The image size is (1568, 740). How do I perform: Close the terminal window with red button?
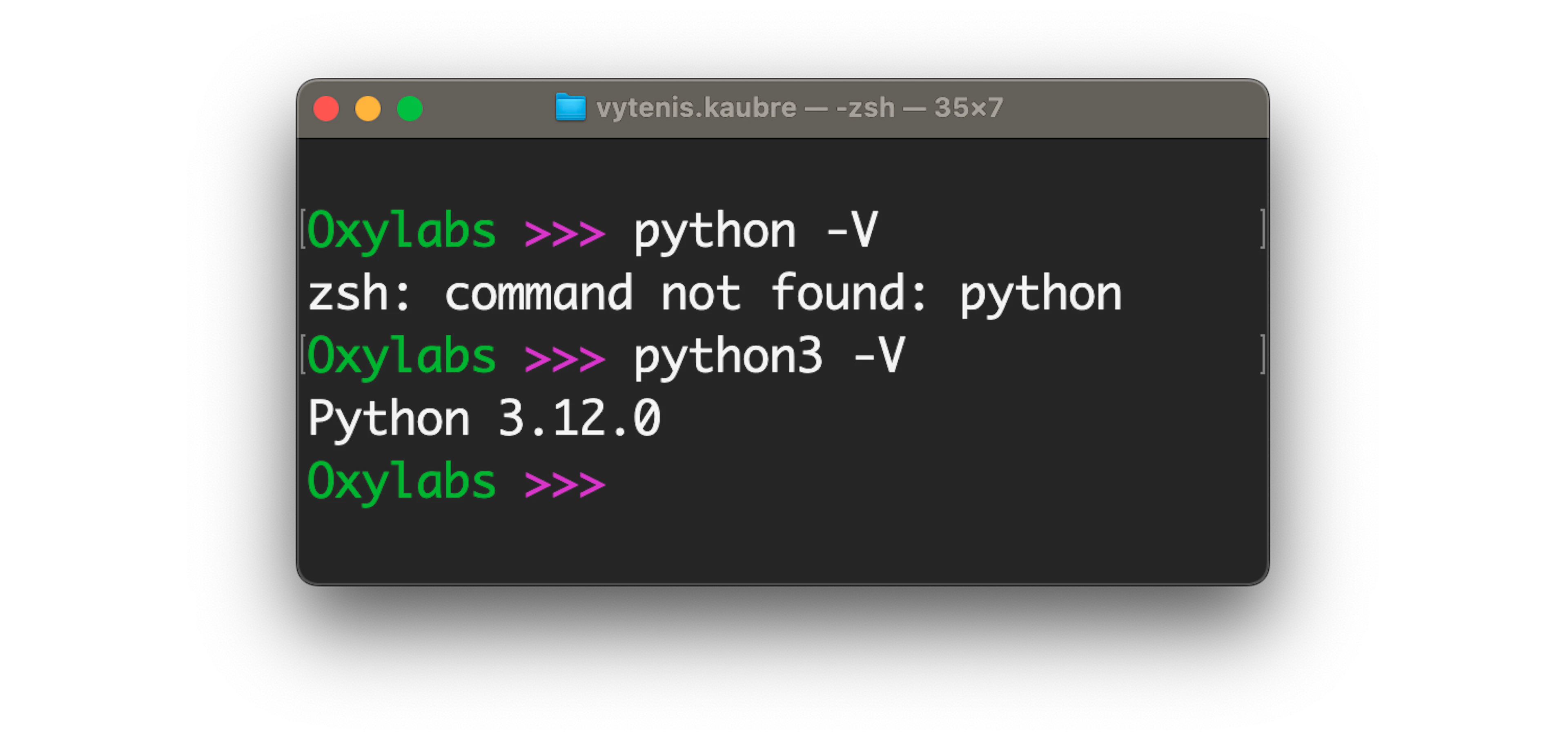pyautogui.click(x=326, y=109)
